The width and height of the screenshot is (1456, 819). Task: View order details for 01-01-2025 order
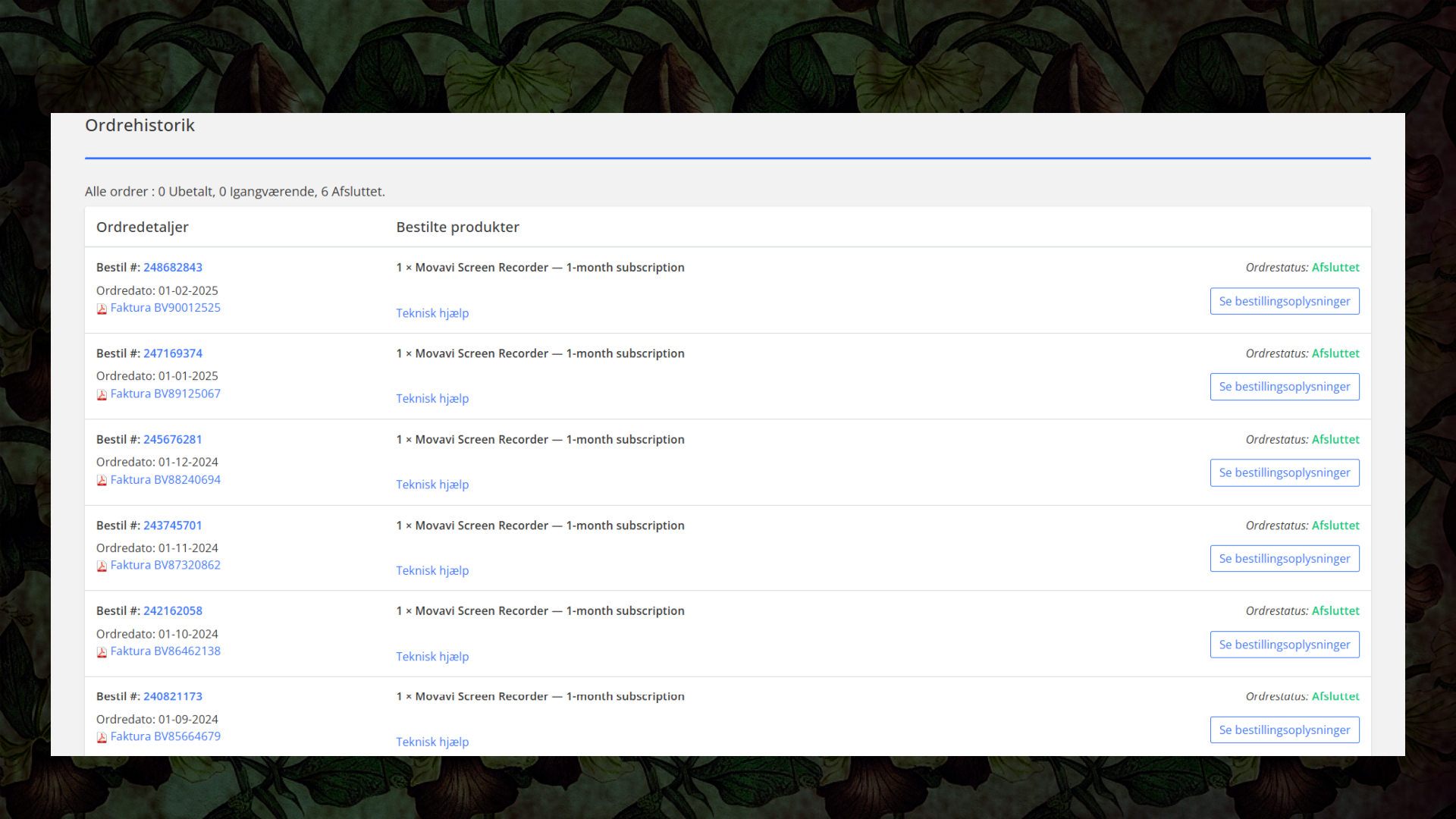[x=1284, y=387]
